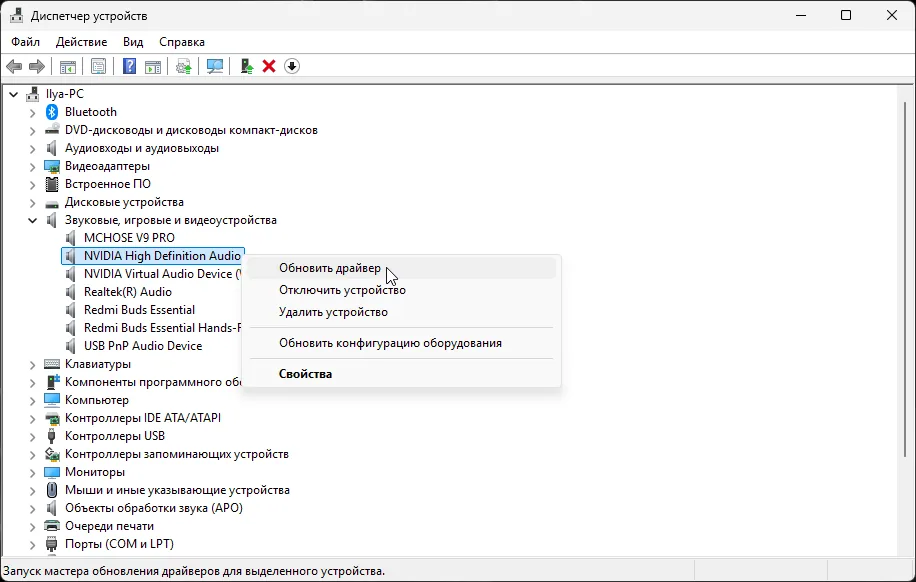Select the MCHOSE V9 PRO device
Screen dimensions: 916x582
point(129,238)
